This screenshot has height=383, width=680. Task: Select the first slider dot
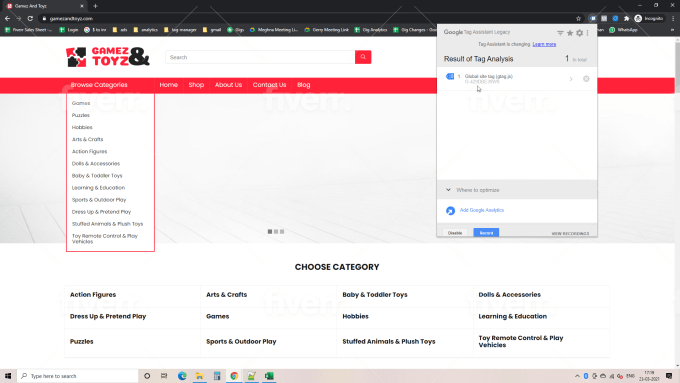(x=270, y=232)
